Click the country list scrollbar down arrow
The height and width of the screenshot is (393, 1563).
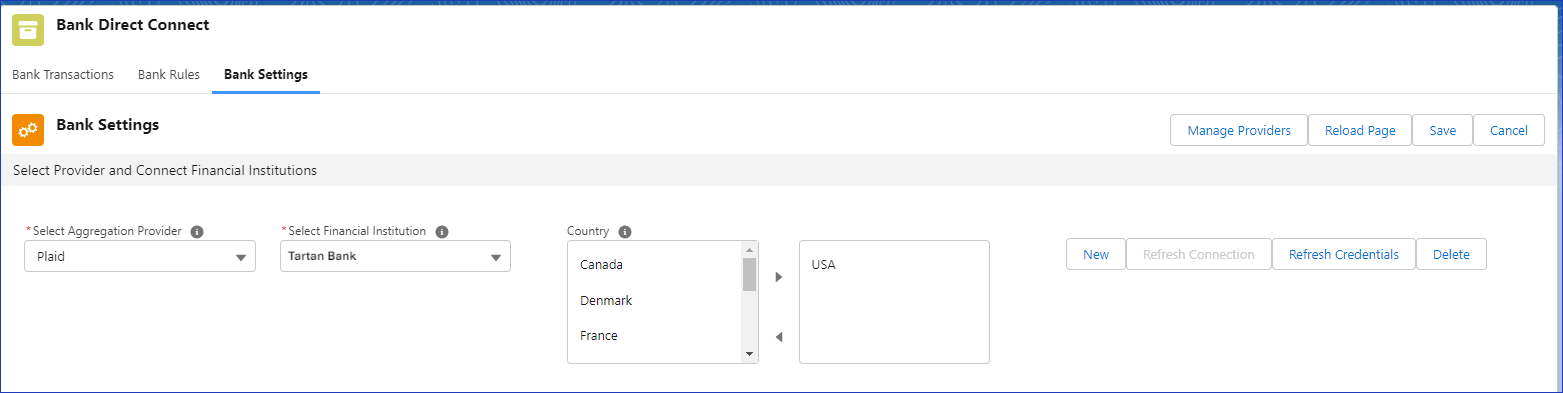[x=749, y=354]
